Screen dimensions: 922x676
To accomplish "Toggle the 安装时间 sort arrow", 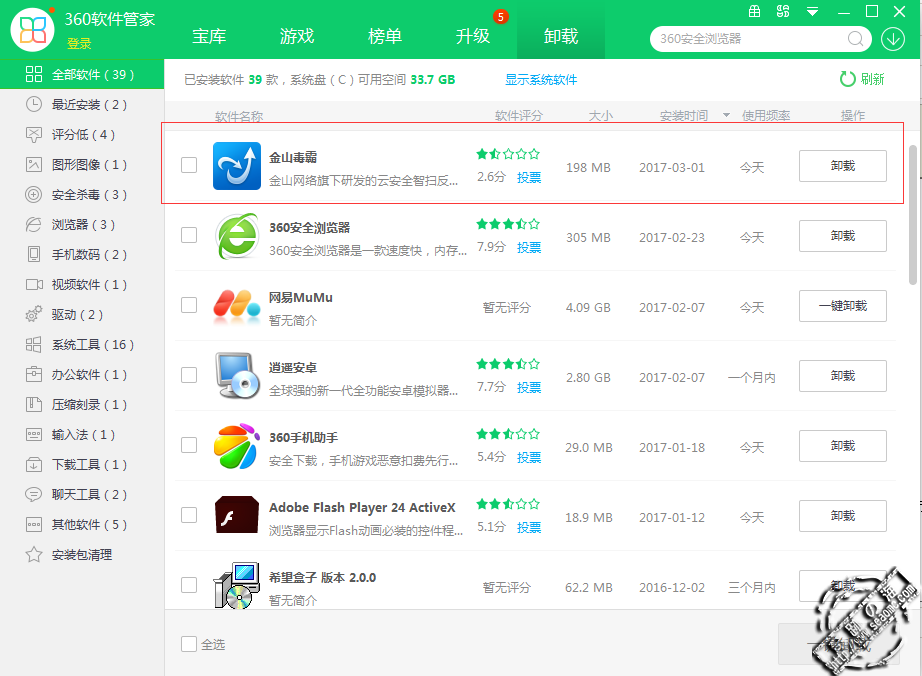I will (726, 115).
